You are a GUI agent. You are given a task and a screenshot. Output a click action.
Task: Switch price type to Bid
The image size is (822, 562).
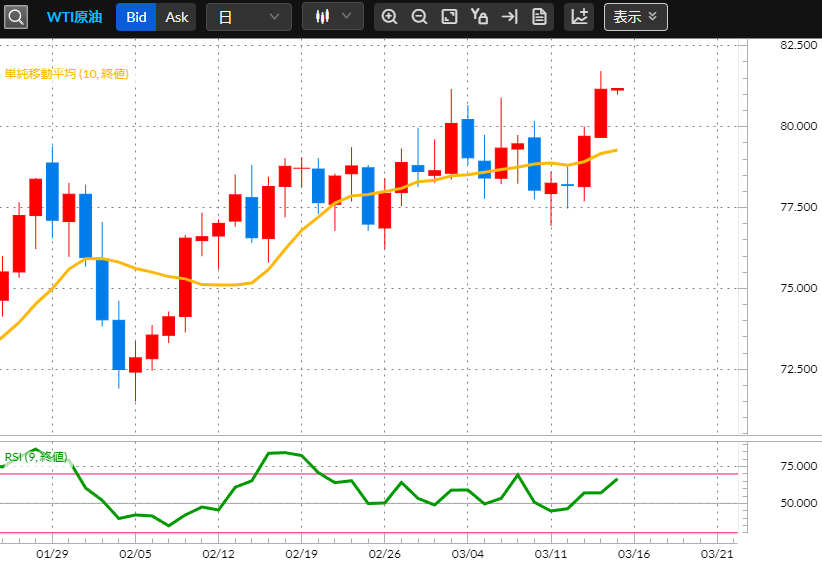136,17
